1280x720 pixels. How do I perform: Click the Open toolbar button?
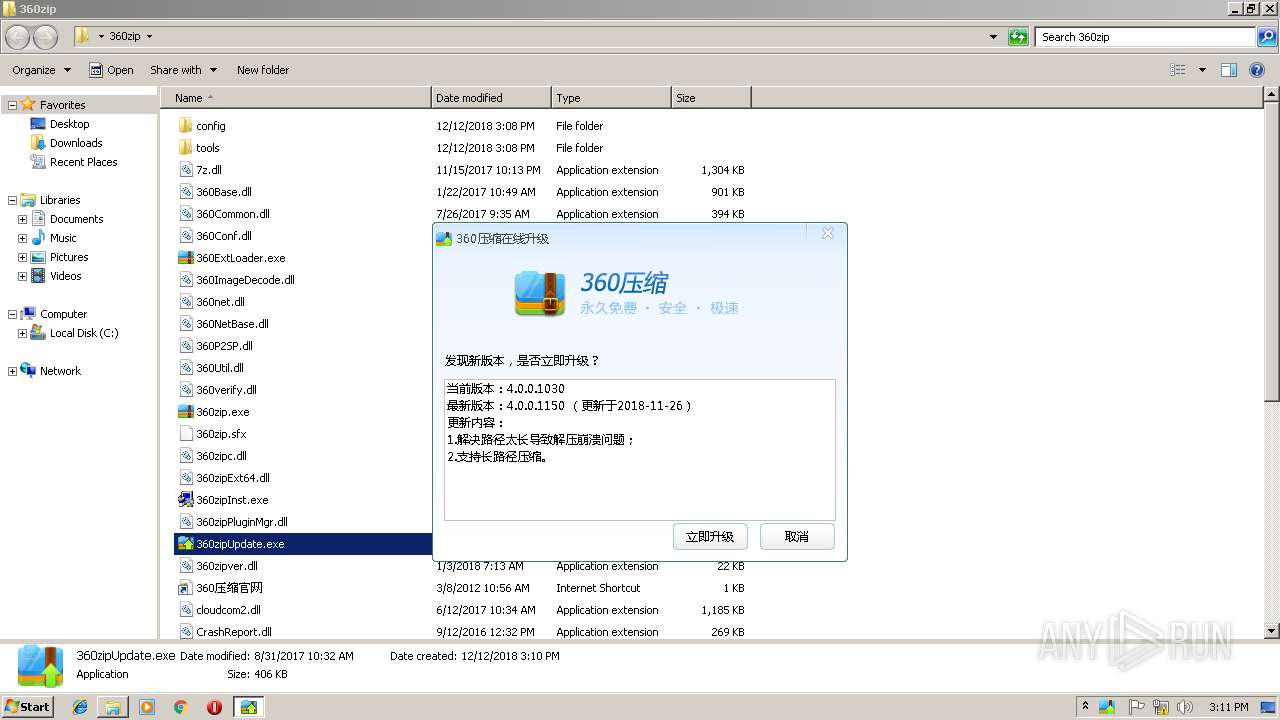111,70
